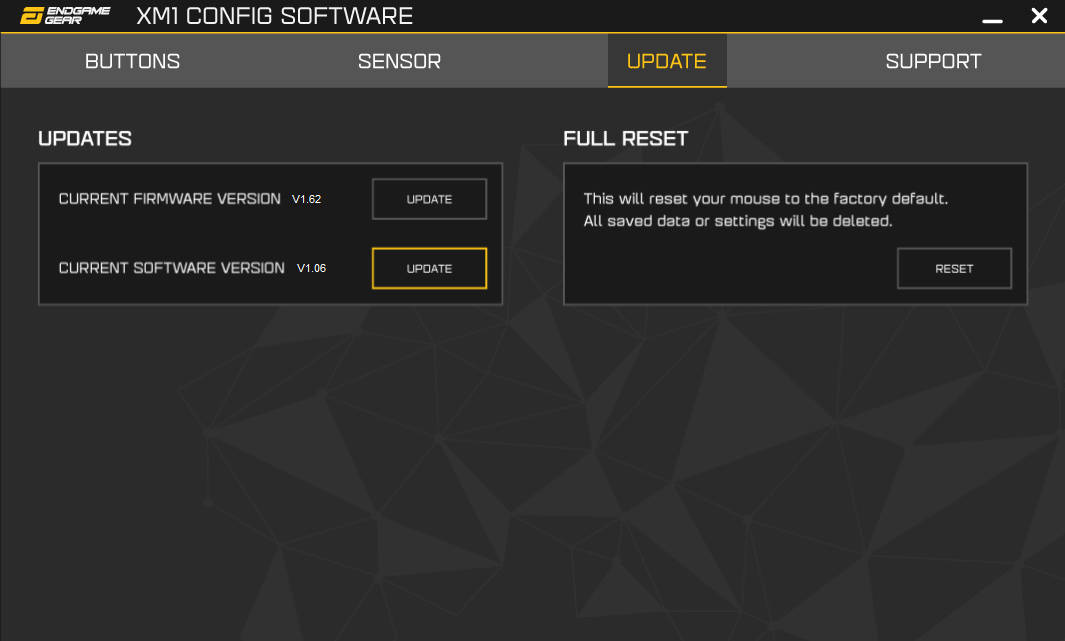Click UPDATE beside current software version
Viewport: 1065px width, 641px height.
pos(429,268)
